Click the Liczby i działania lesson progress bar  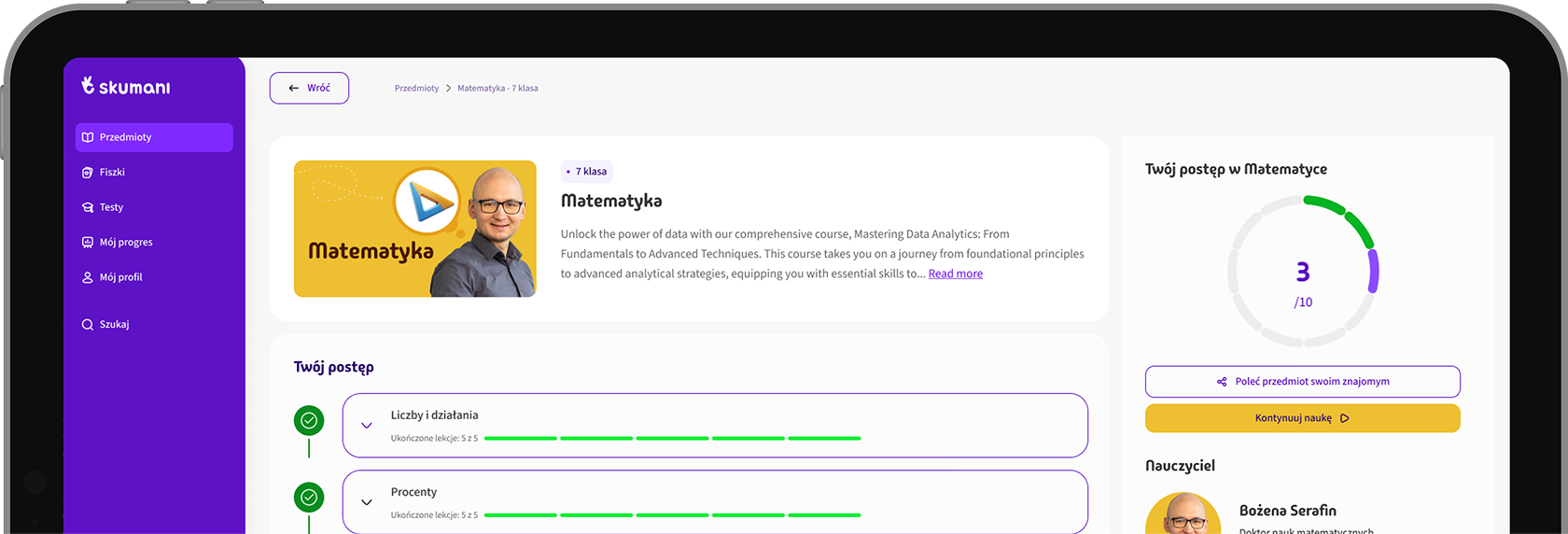[x=672, y=438]
